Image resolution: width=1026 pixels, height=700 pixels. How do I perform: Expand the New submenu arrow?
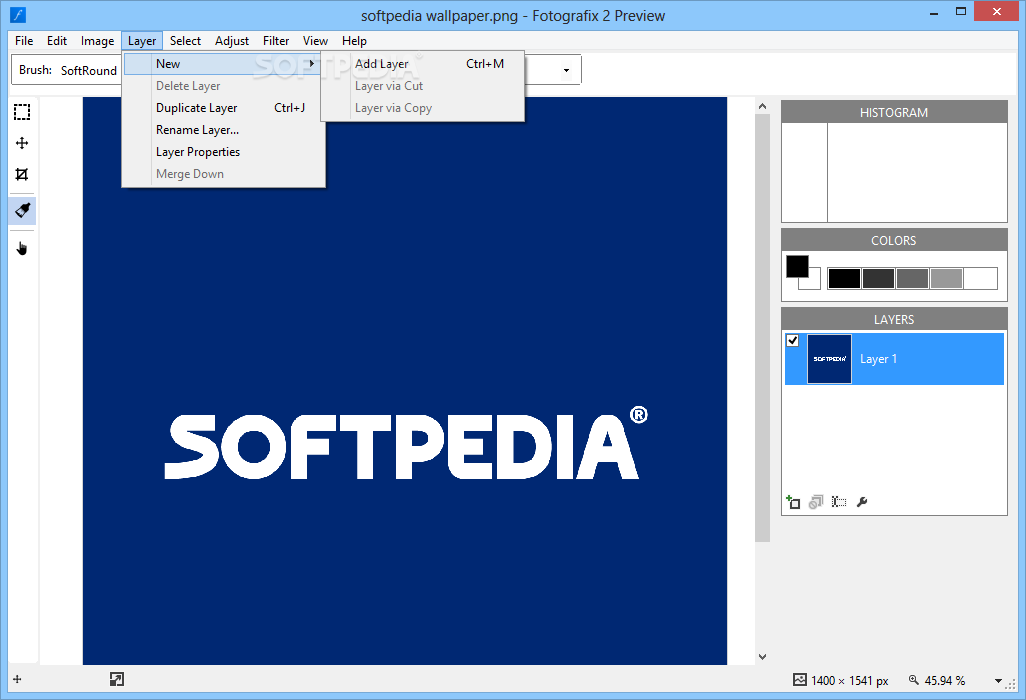[312, 63]
